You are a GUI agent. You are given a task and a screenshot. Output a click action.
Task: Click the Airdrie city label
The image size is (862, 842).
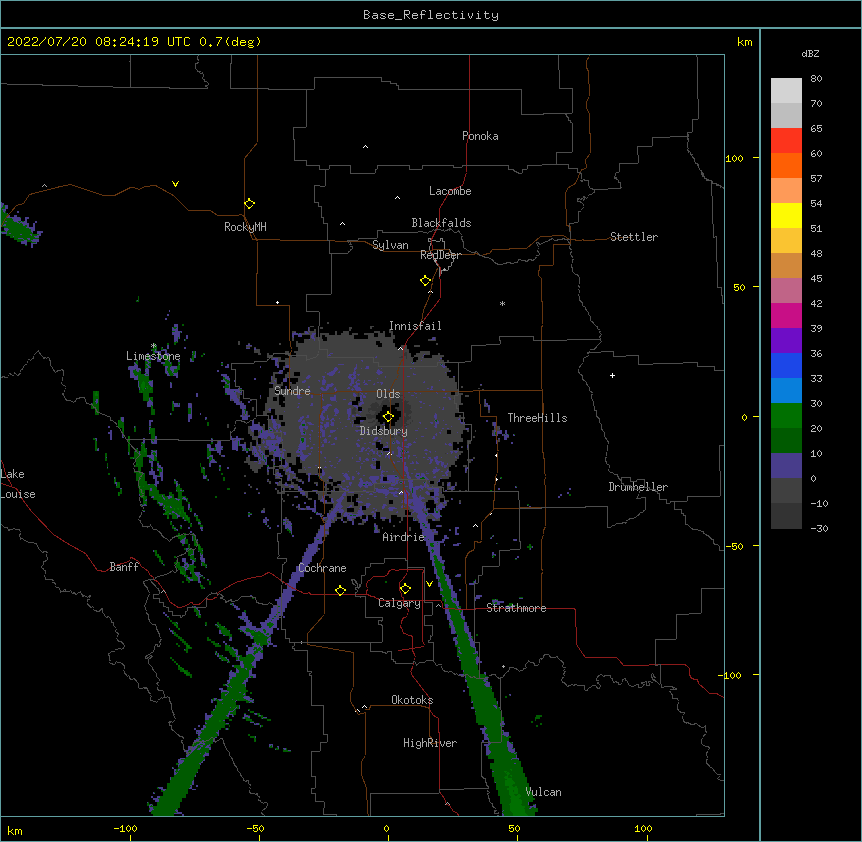404,537
